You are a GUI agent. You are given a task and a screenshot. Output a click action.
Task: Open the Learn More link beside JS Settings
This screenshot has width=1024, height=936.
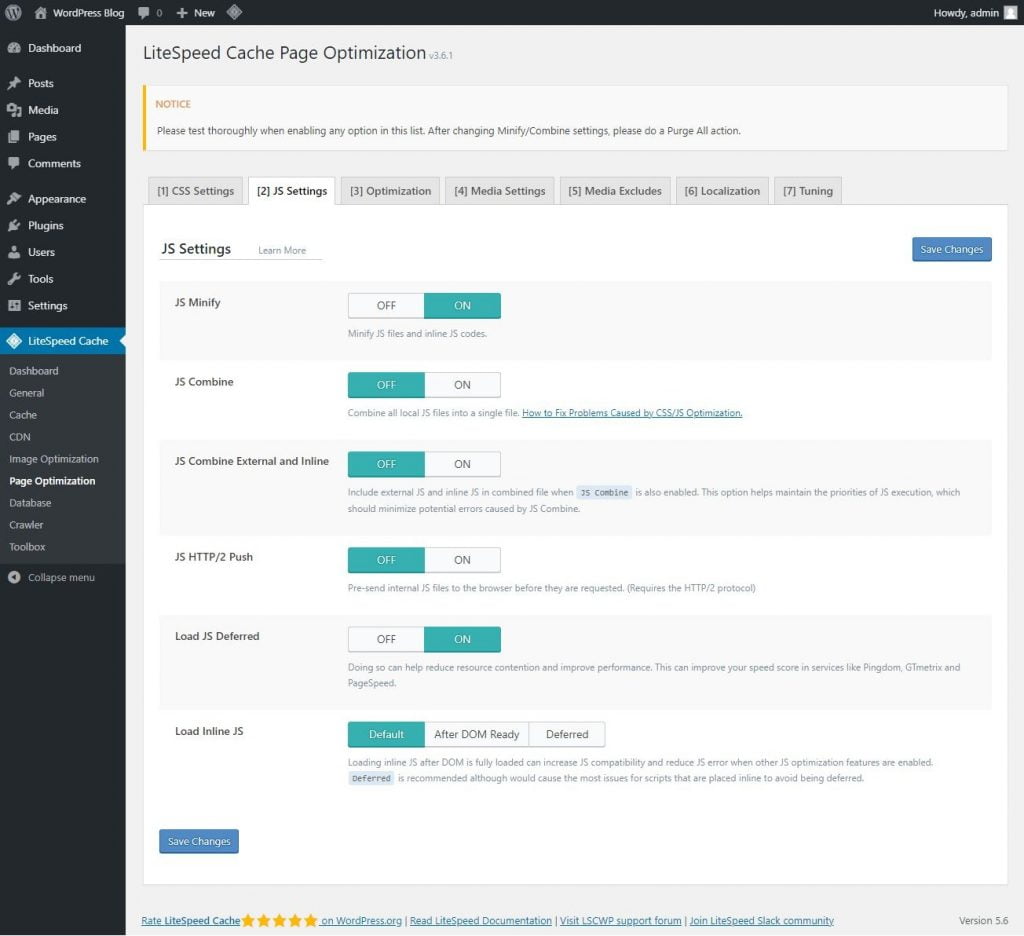click(282, 250)
